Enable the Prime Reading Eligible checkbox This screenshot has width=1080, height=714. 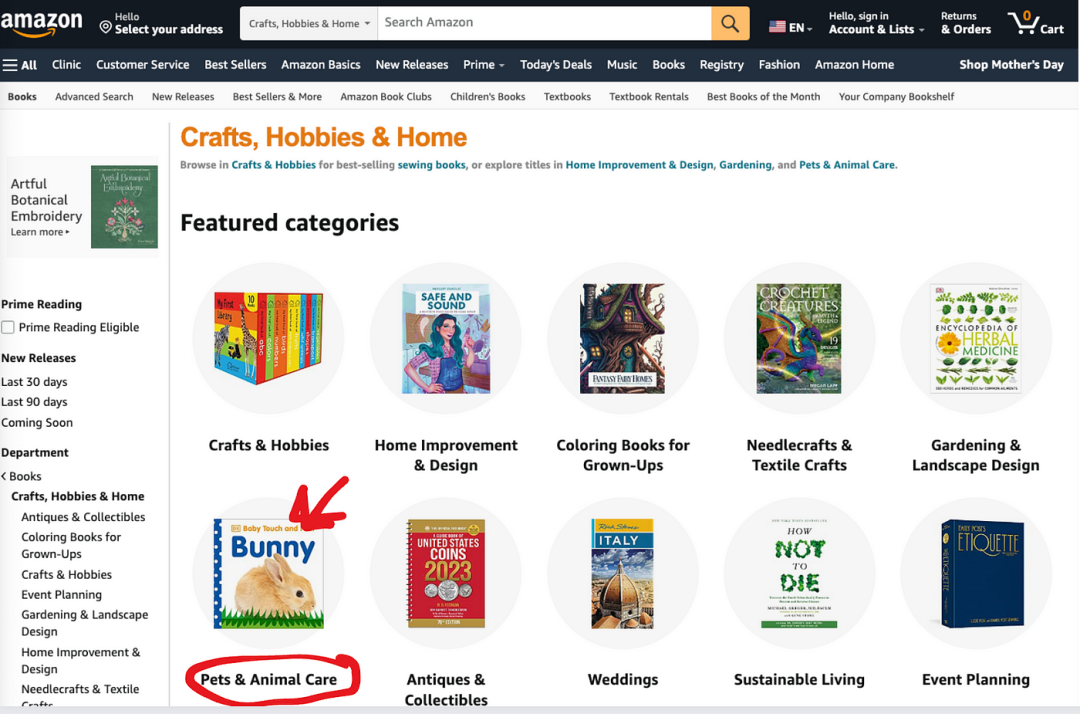click(8, 327)
